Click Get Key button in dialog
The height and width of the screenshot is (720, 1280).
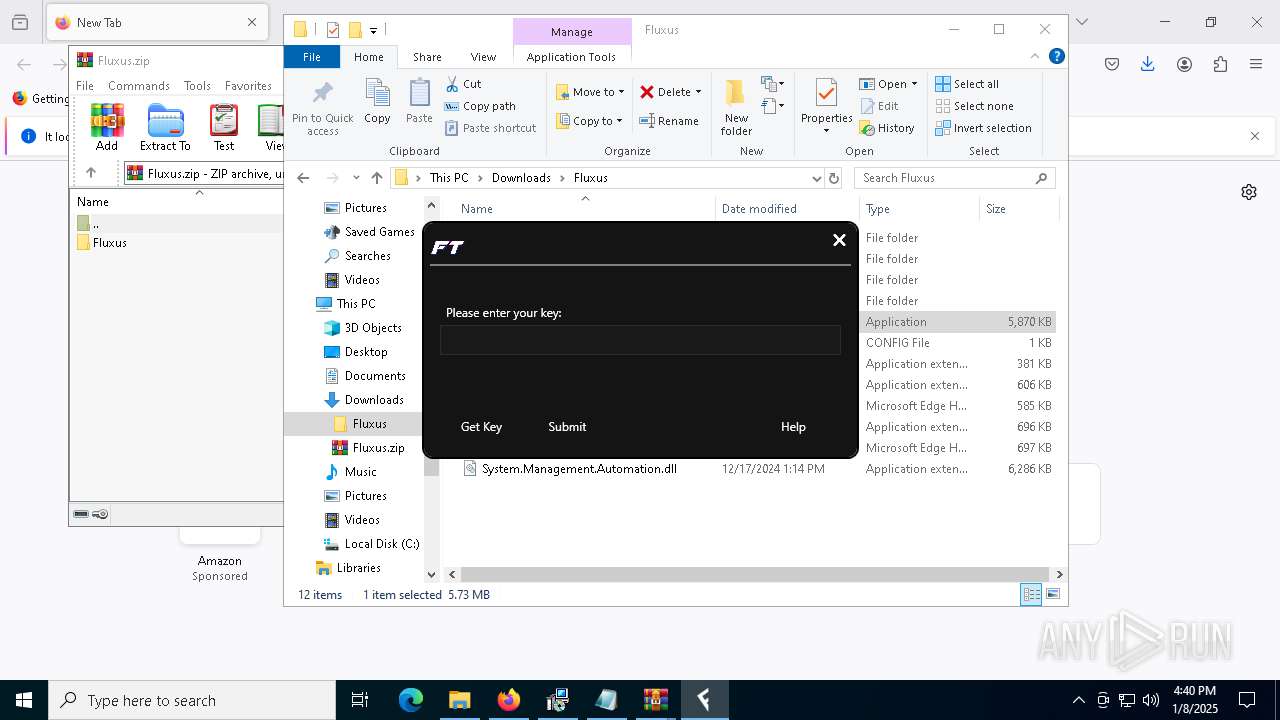(x=481, y=426)
